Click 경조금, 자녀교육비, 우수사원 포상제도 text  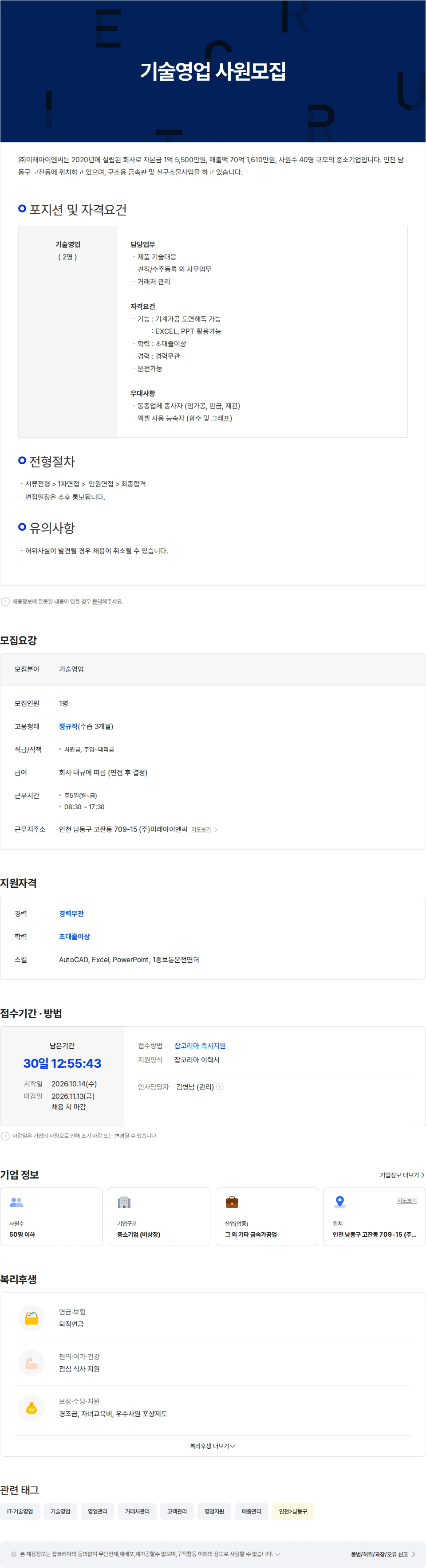113,1414
